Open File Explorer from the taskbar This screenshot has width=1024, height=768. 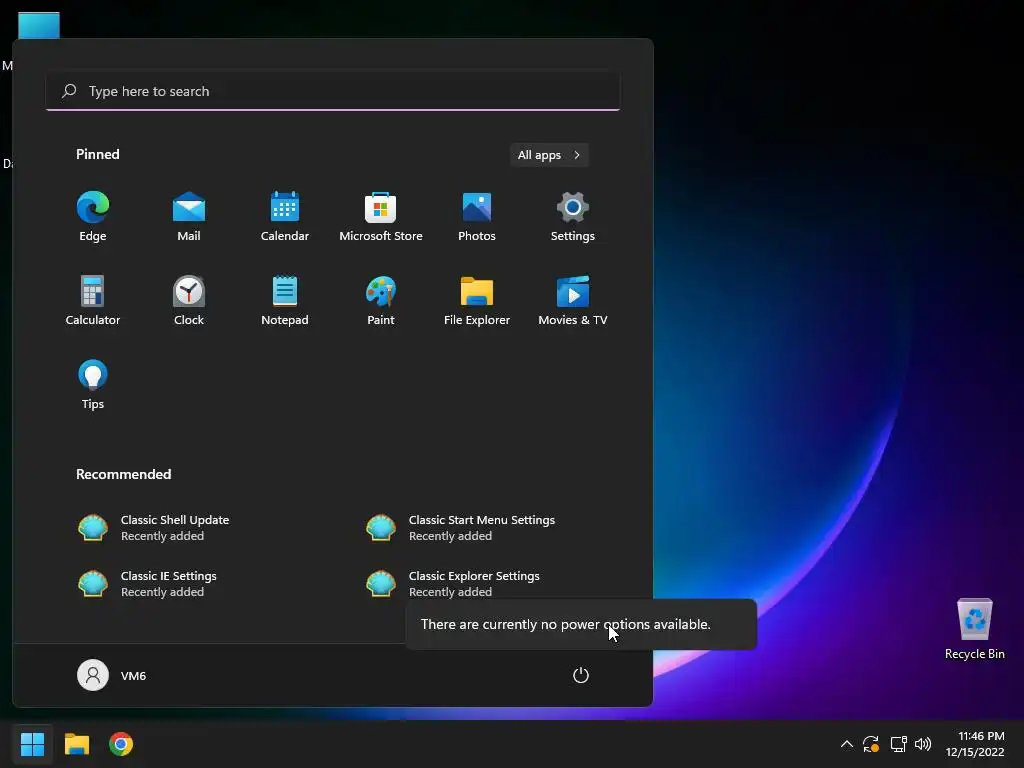click(x=76, y=744)
